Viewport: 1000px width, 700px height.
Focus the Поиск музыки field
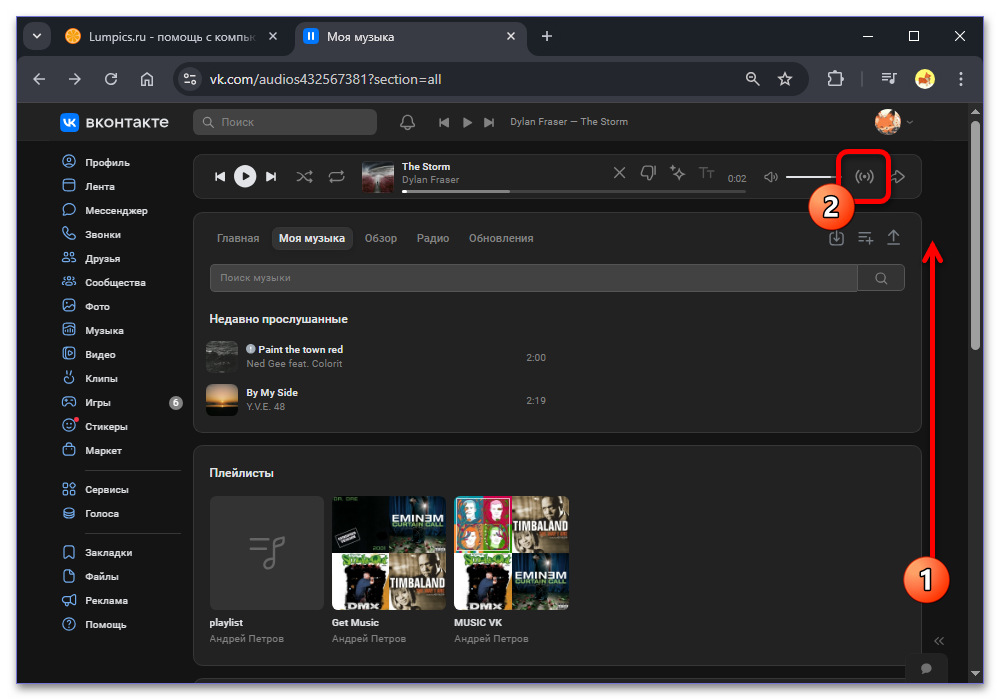[x=533, y=278]
